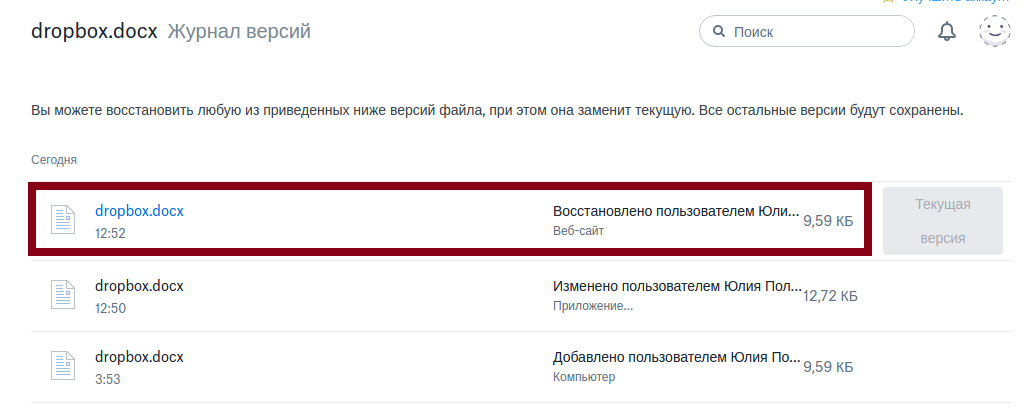Click the Текущая версия button
Image resolution: width=1030 pixels, height=414 pixels.
coord(943,221)
